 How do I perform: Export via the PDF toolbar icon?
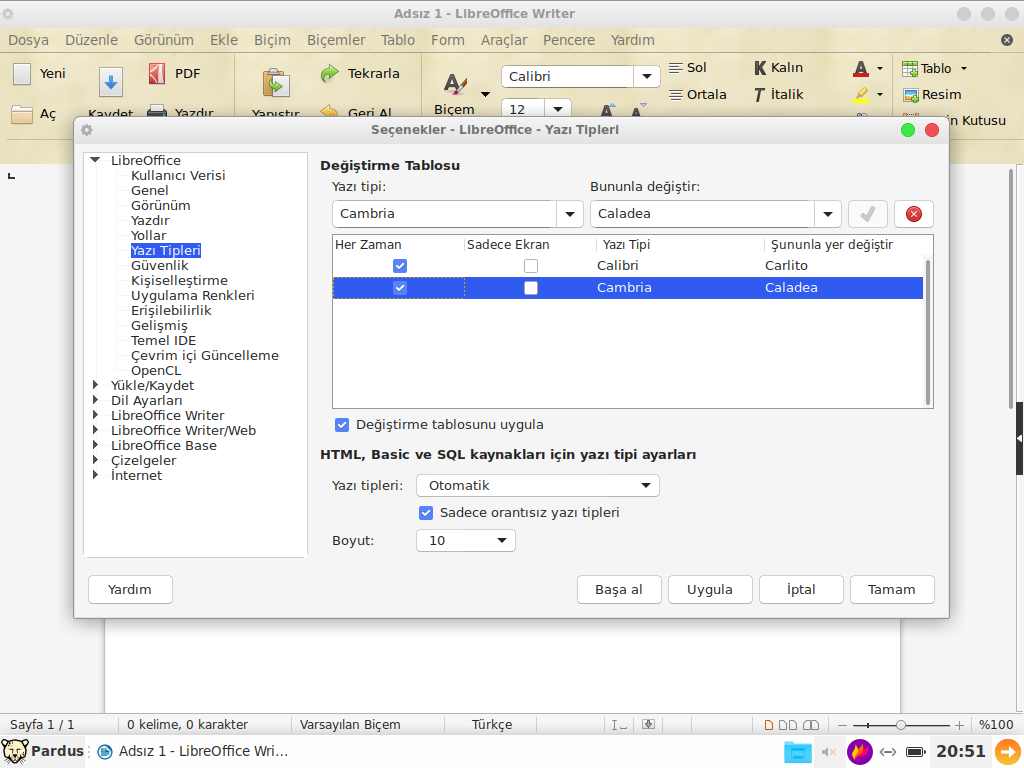point(157,74)
